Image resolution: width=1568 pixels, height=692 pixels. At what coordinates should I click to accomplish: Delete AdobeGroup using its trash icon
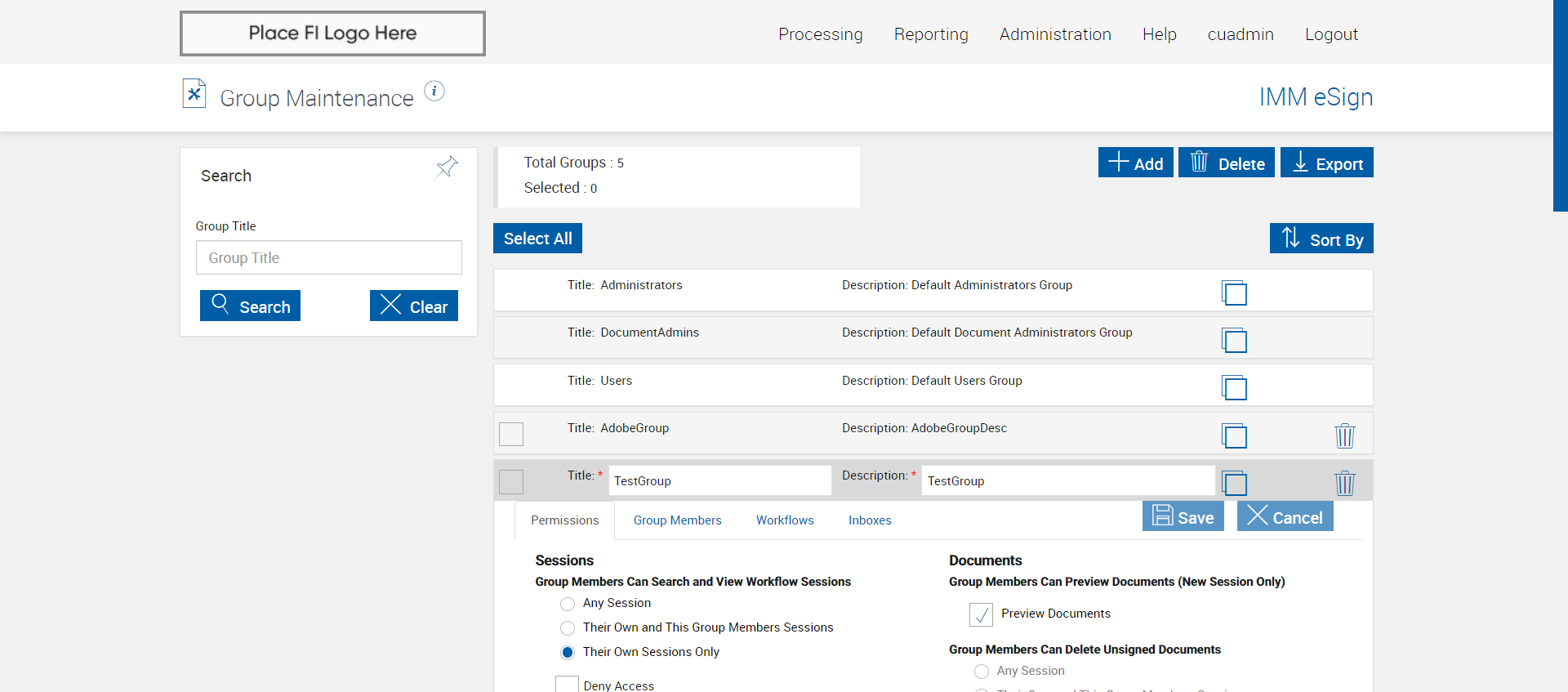pyautogui.click(x=1344, y=435)
